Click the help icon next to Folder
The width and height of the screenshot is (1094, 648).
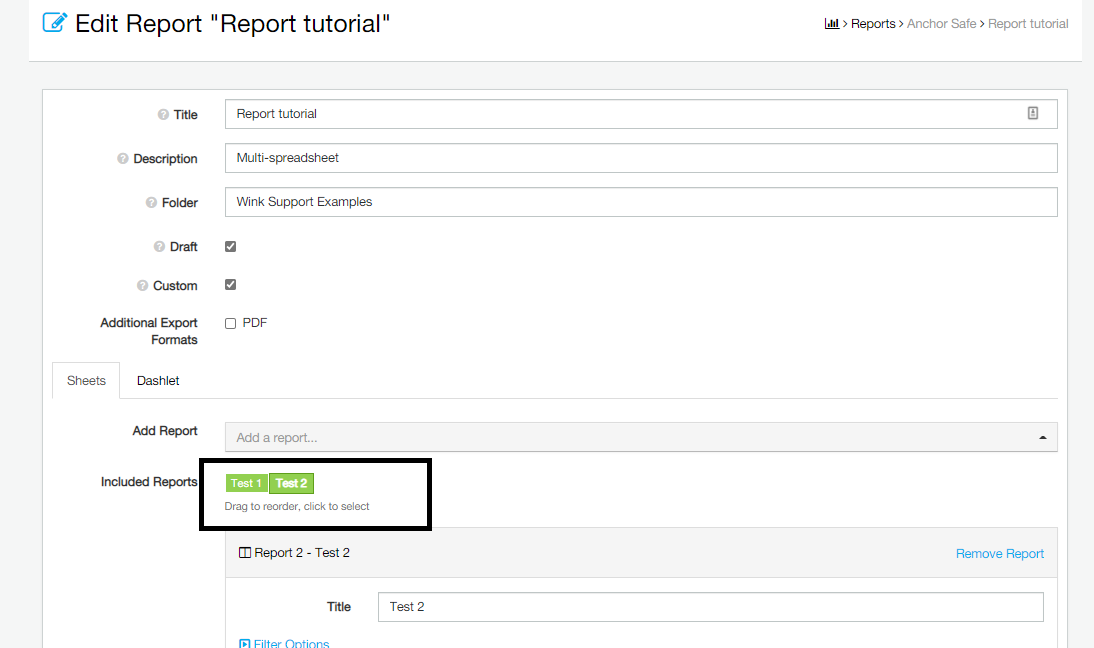151,203
